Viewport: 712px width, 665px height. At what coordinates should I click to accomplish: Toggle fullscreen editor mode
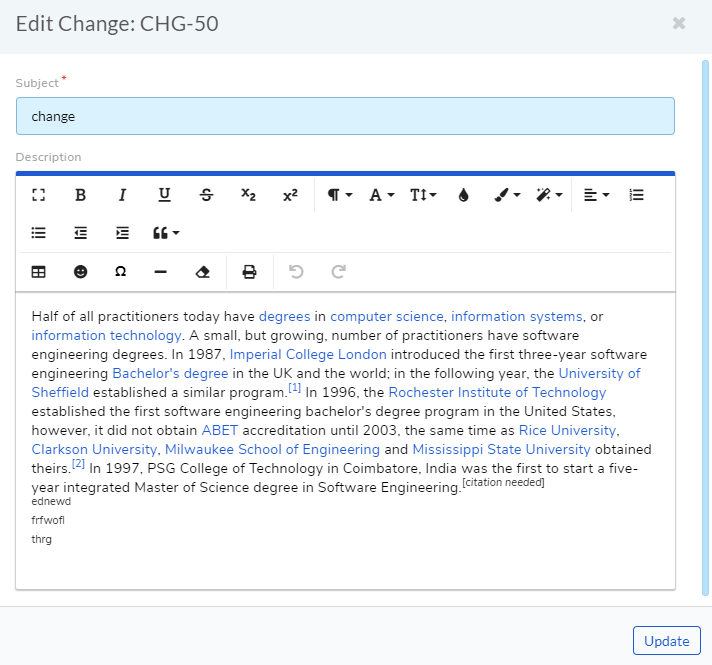click(39, 195)
